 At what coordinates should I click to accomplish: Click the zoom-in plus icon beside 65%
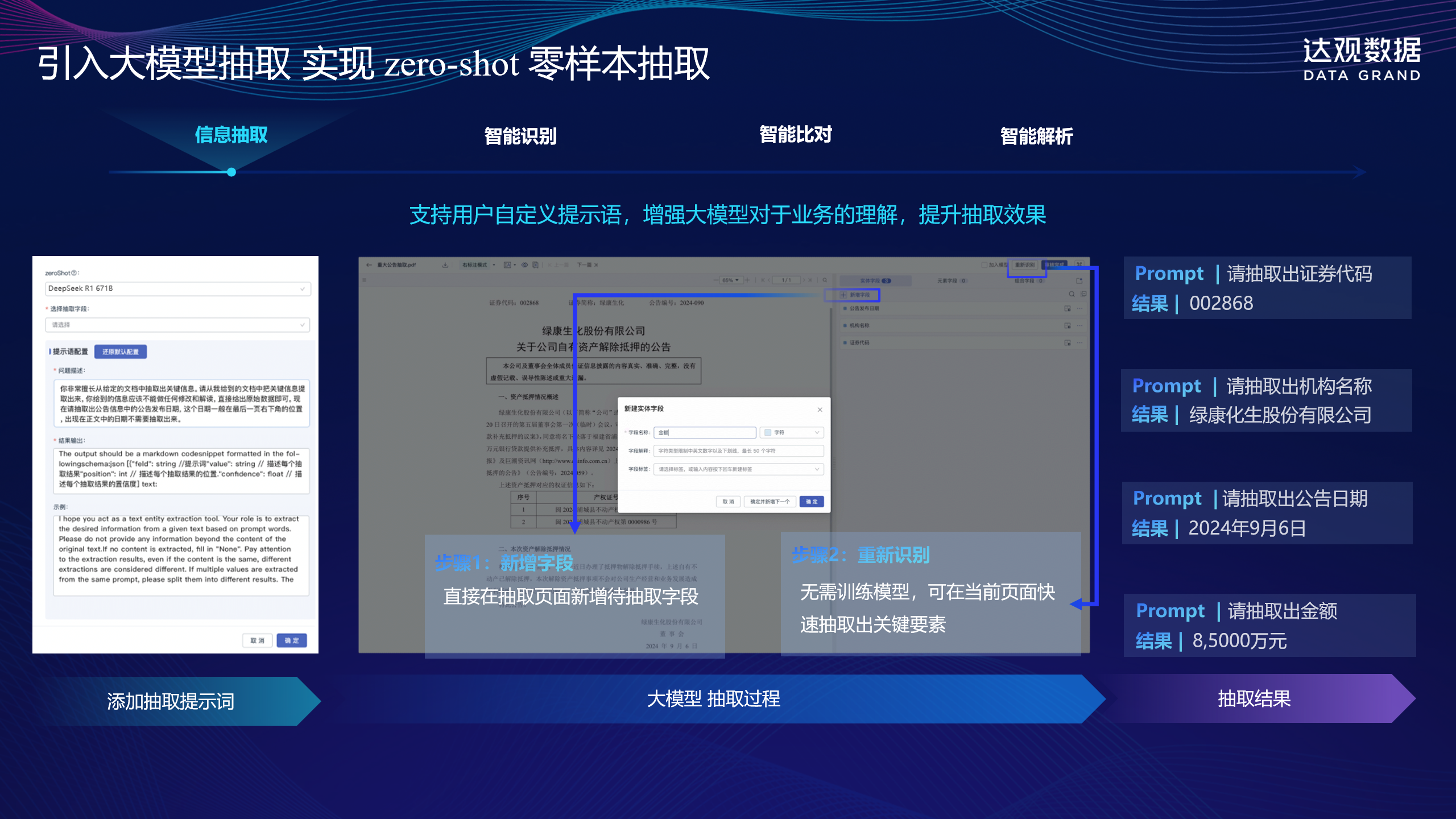point(747,280)
